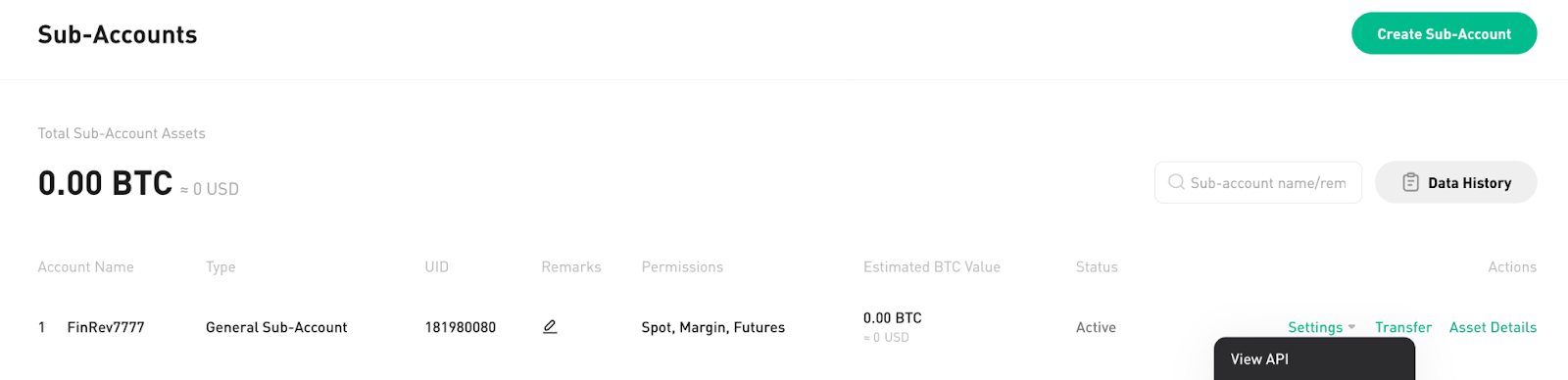Click the Create Sub-Account button

pyautogui.click(x=1444, y=33)
